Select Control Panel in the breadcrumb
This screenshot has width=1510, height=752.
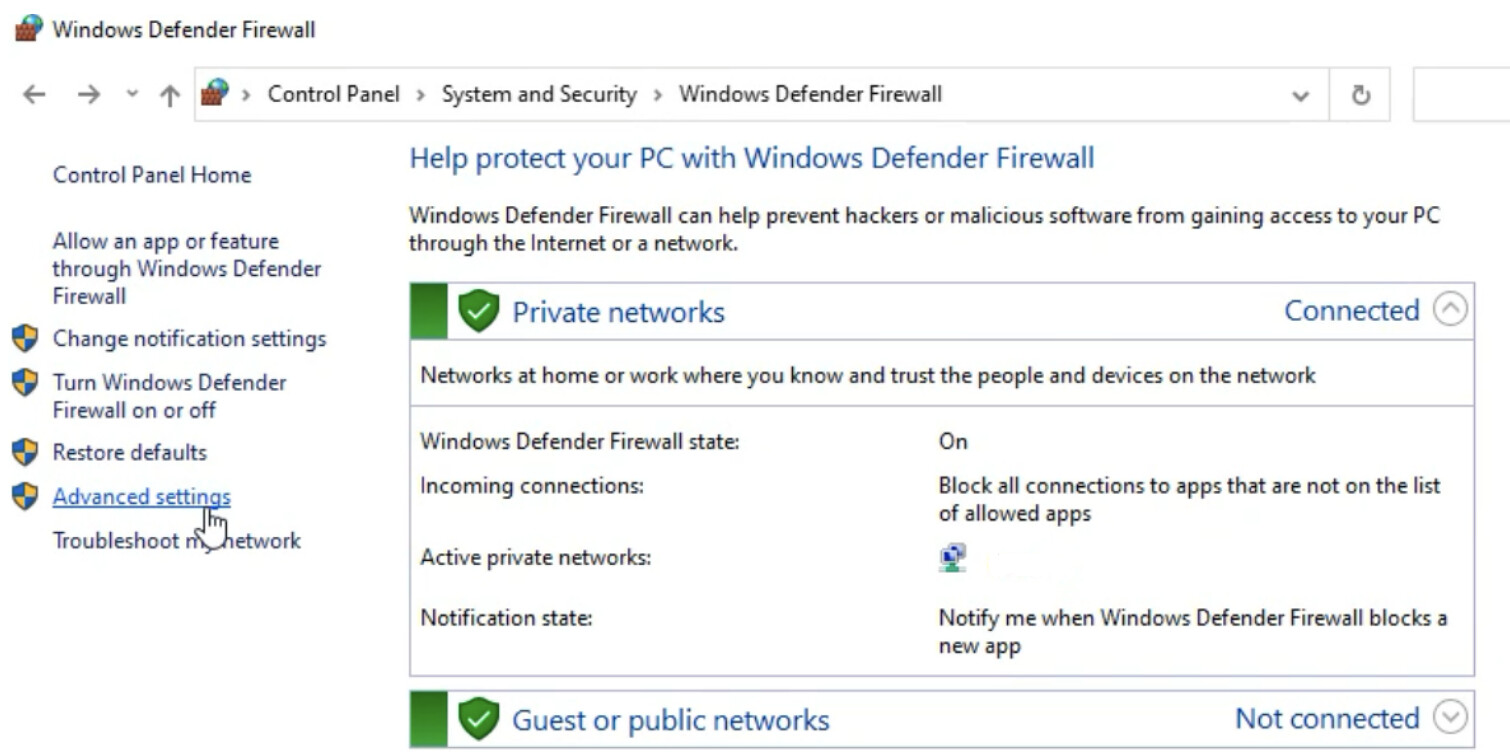point(333,94)
